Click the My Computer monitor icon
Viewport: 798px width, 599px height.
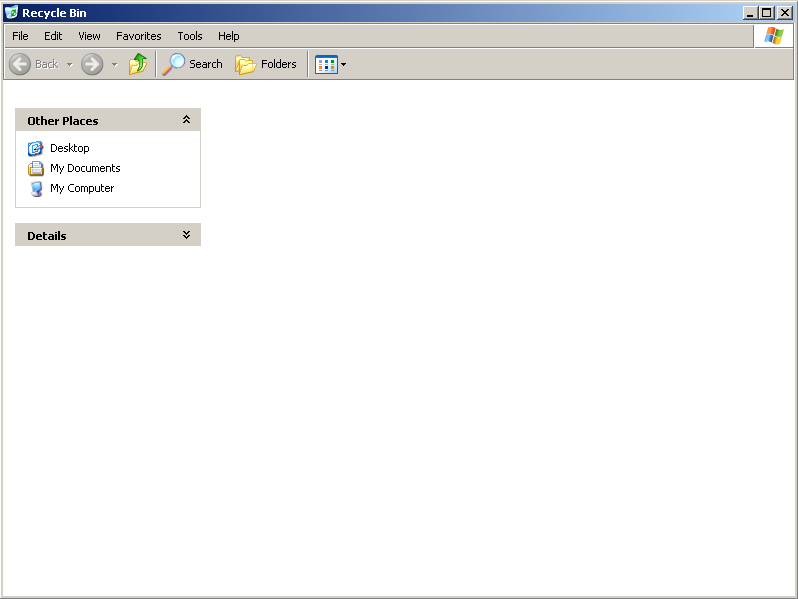[36, 188]
